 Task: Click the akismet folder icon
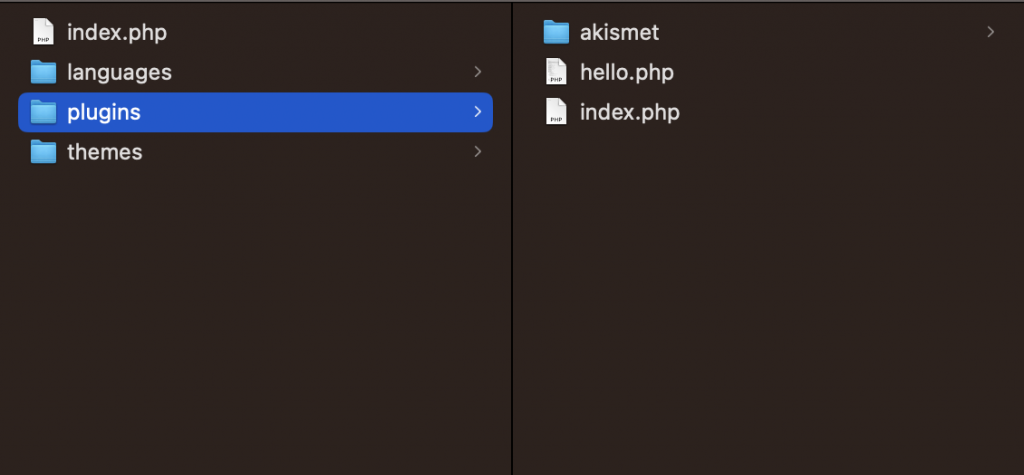pos(556,32)
